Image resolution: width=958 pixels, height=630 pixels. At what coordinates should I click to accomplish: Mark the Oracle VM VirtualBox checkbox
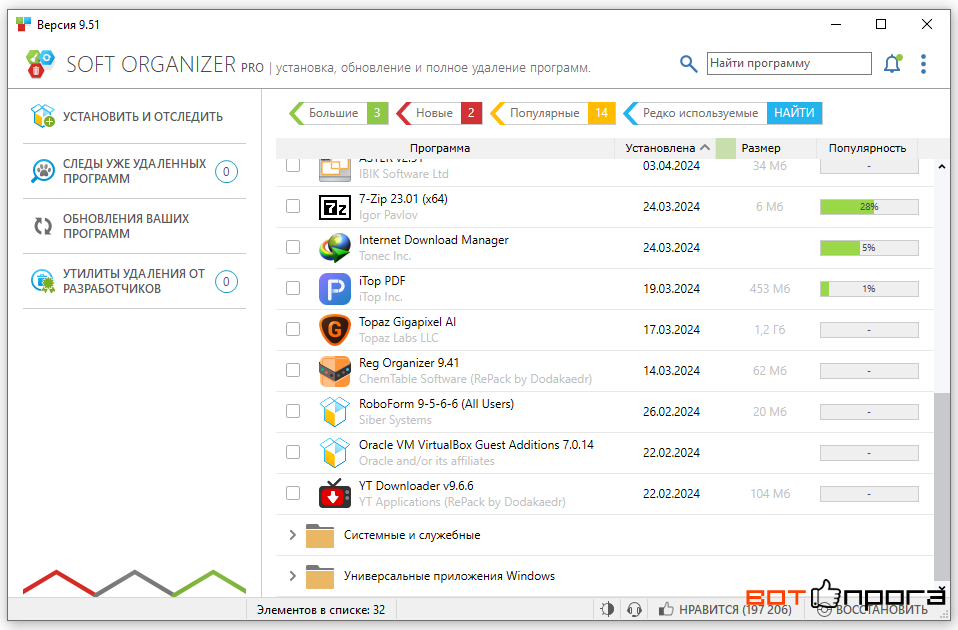pos(293,452)
